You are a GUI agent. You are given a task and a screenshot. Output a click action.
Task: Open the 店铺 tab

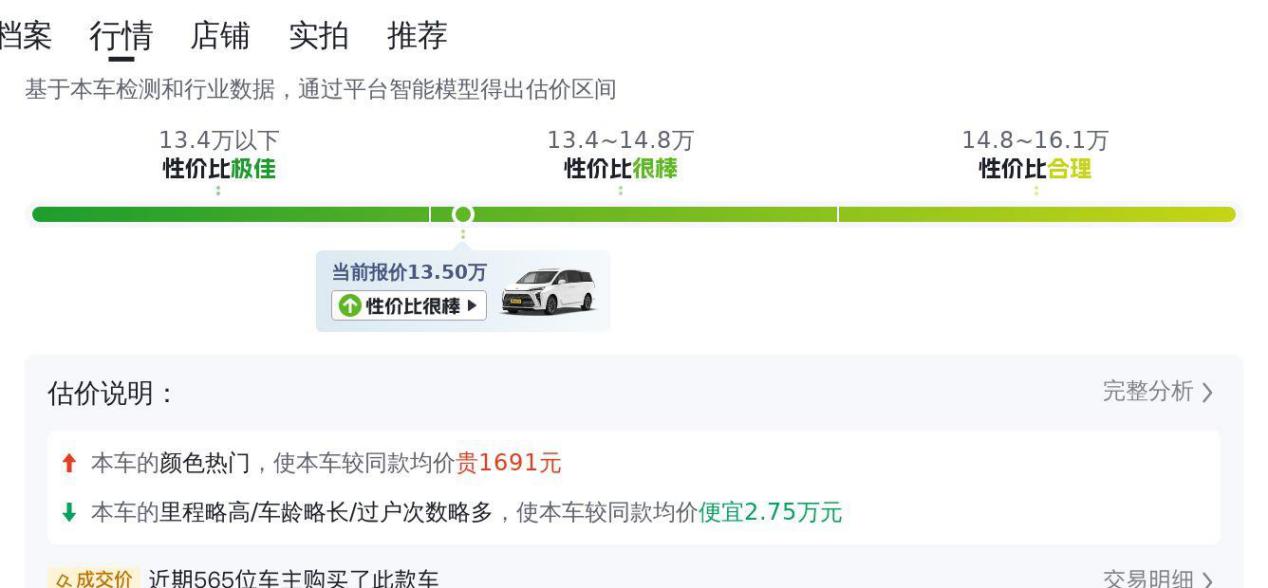[220, 36]
